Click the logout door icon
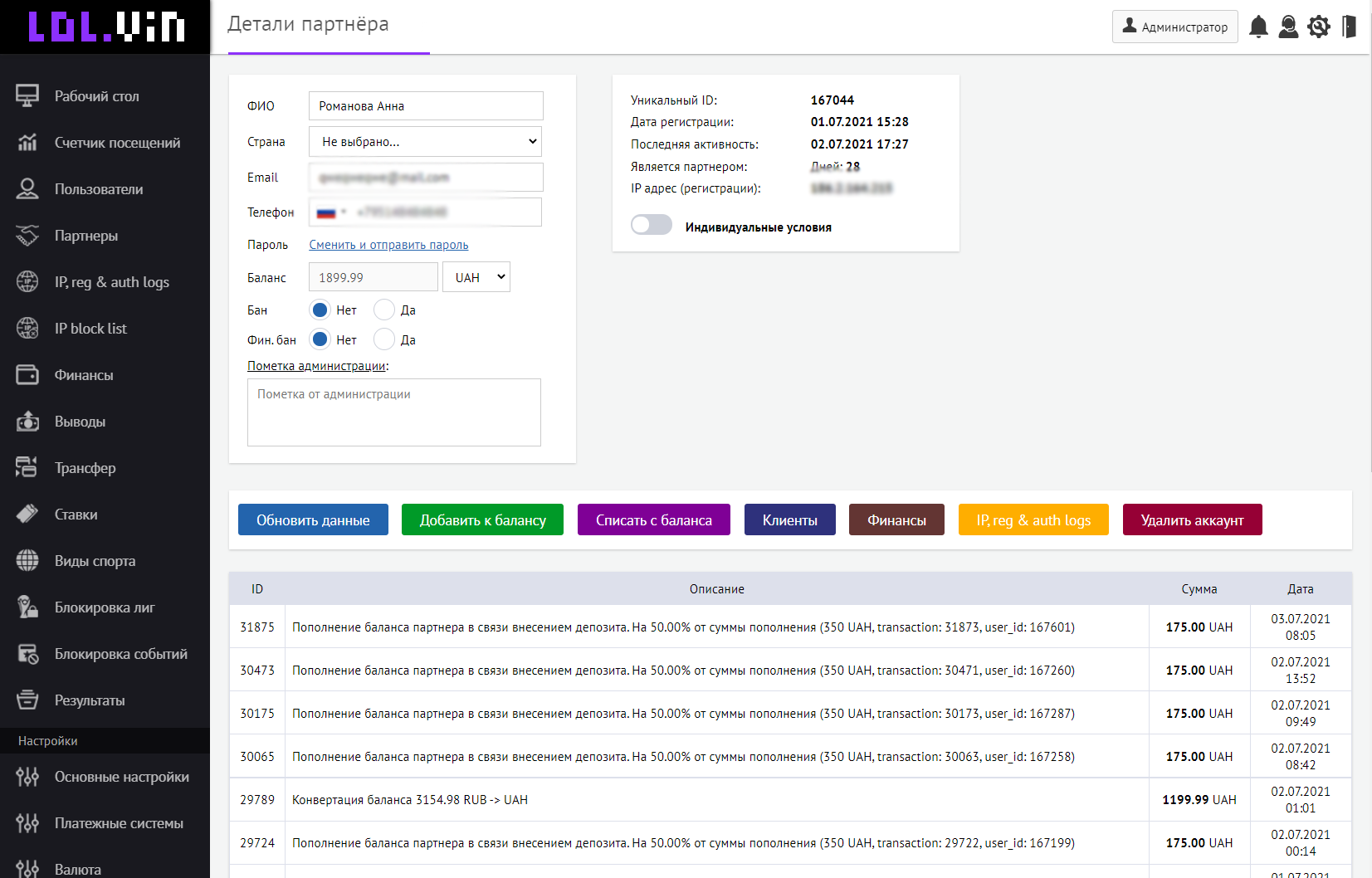 pos(1349,27)
